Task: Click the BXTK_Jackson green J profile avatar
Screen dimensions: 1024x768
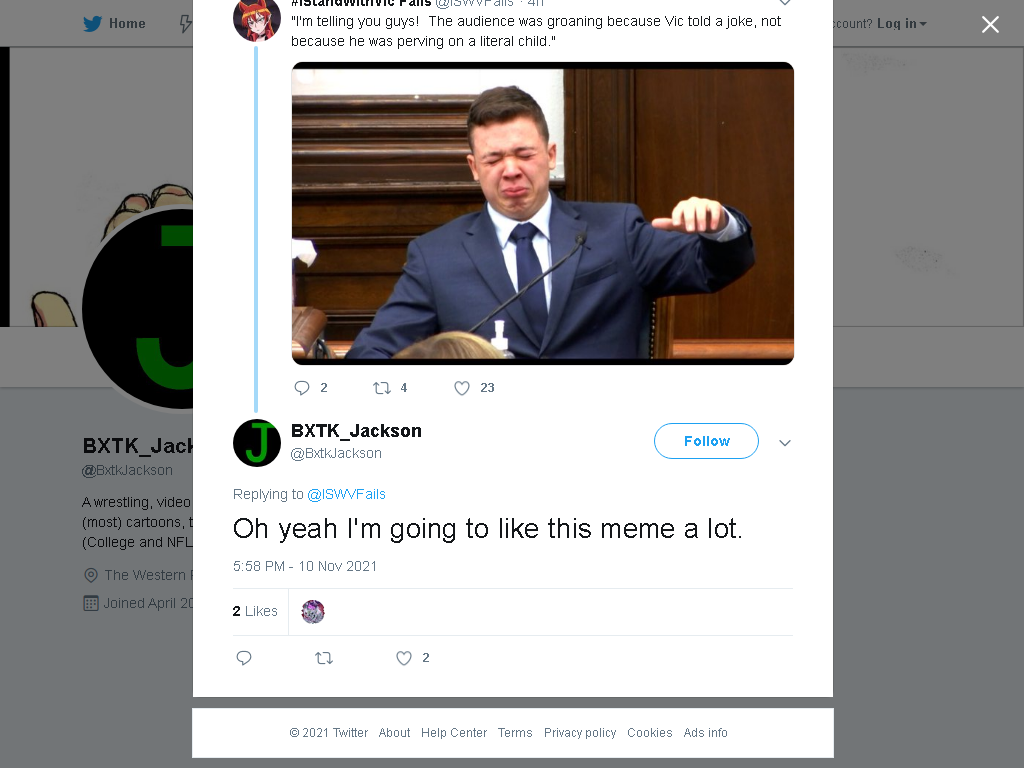Action: click(x=257, y=443)
